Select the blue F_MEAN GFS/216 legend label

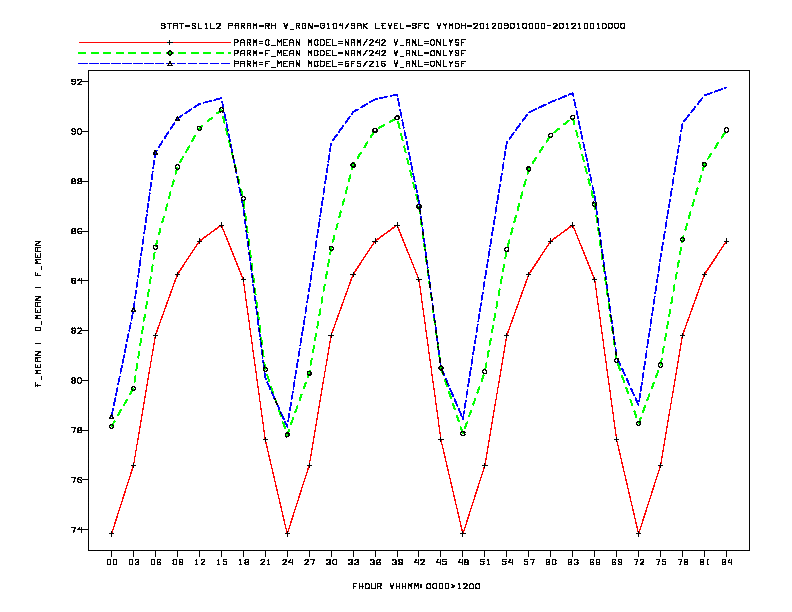pos(350,64)
